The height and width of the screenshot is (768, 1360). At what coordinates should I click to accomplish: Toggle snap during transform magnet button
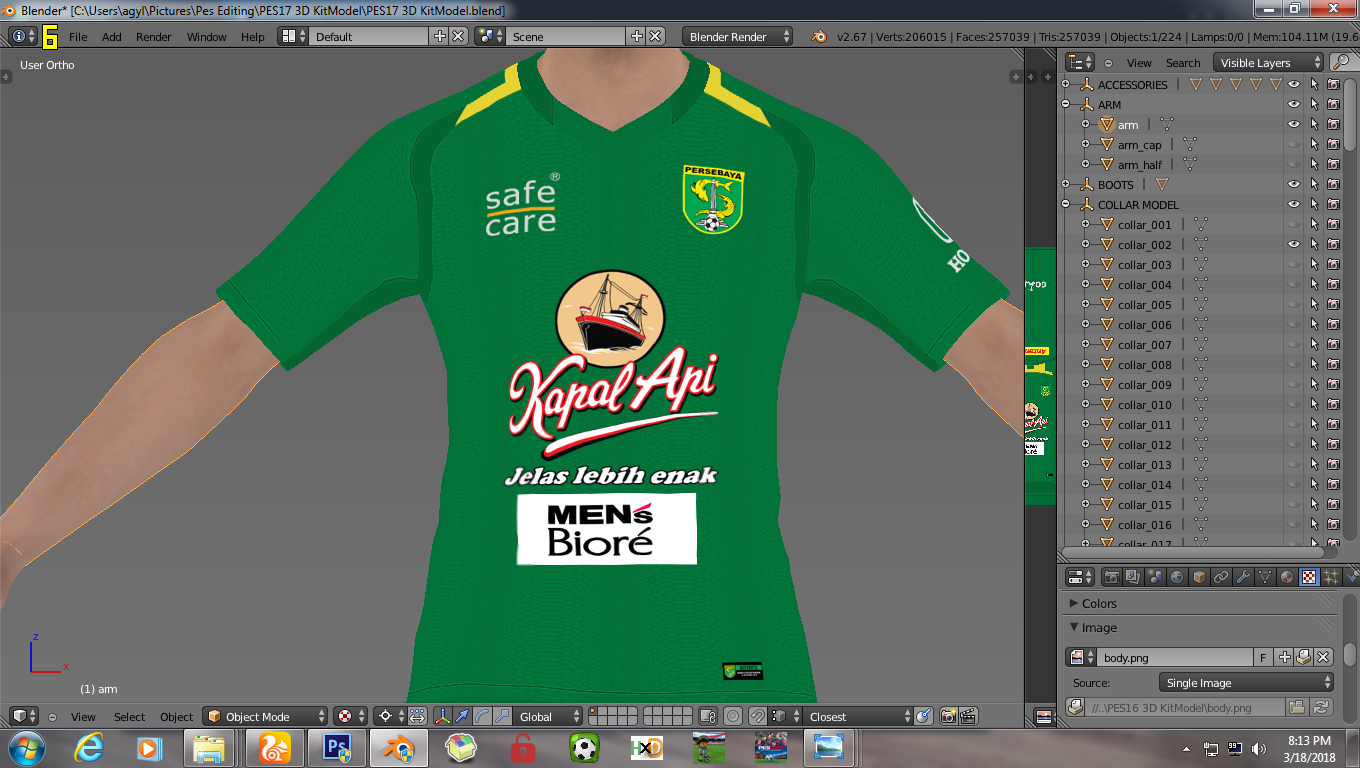[758, 716]
